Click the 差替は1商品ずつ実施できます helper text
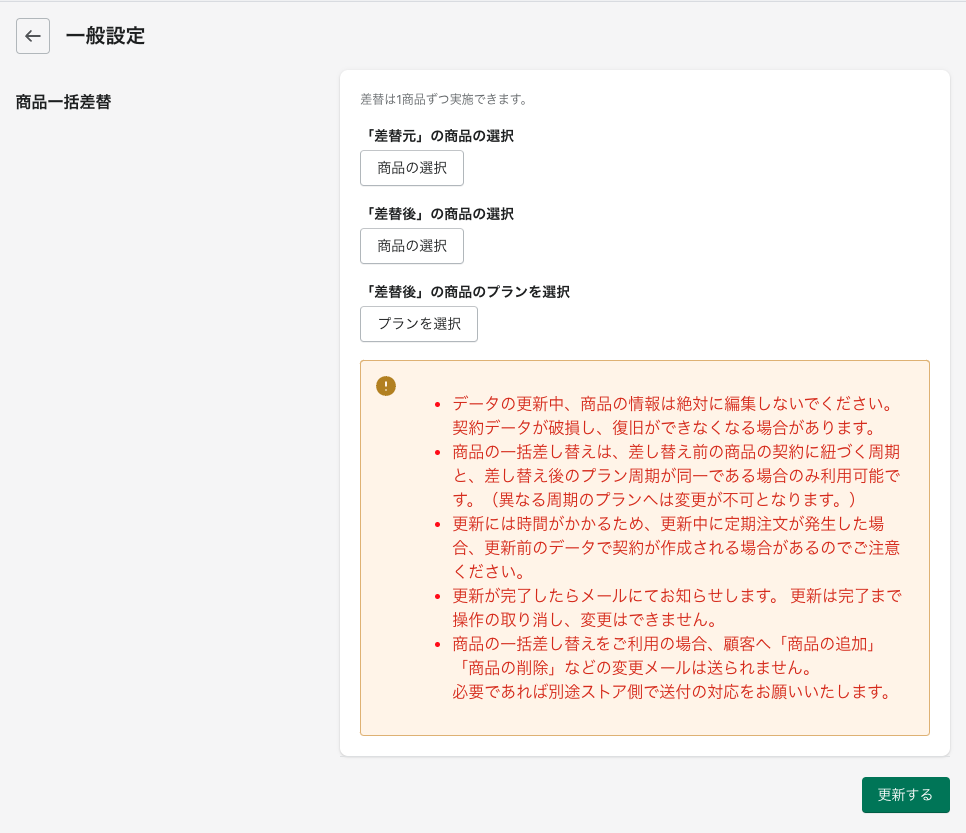 [x=443, y=100]
